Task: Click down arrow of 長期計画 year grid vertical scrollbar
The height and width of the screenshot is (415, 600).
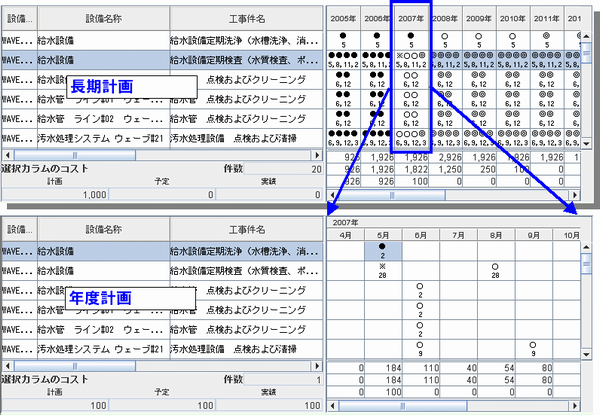Action: 586,144
